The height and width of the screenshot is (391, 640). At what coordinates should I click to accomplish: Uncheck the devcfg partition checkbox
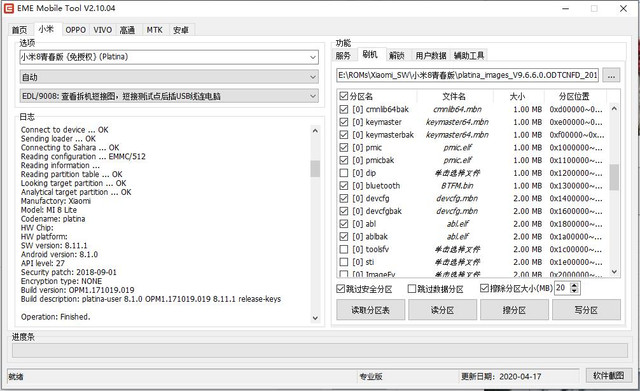pos(344,198)
